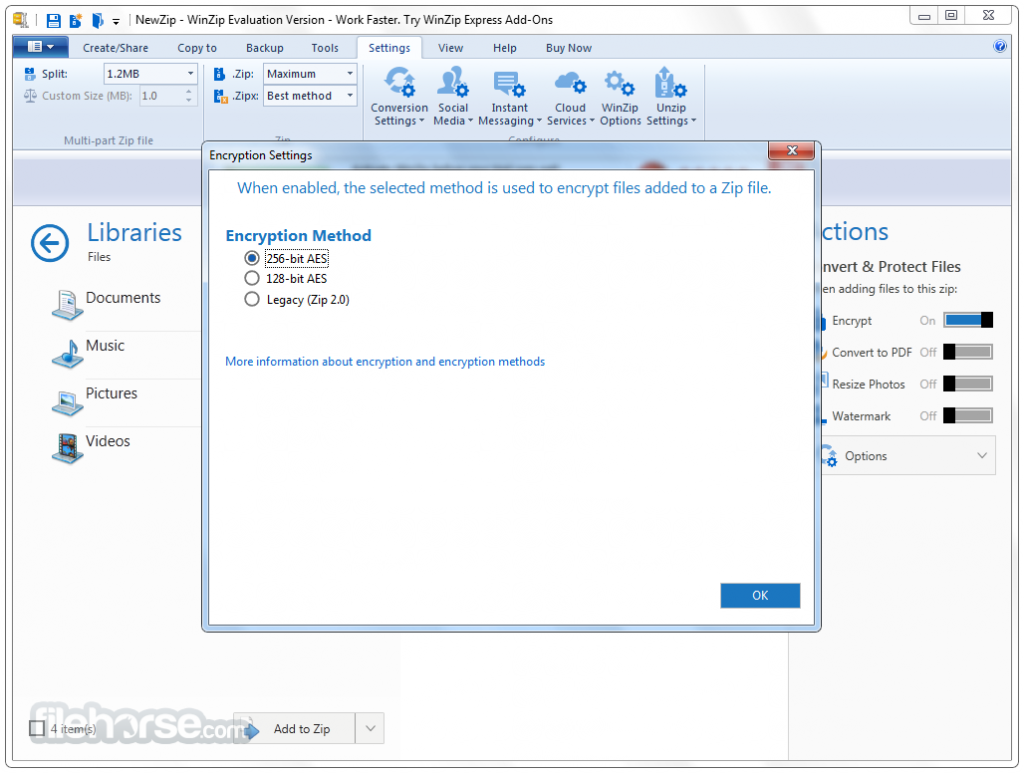Open Cloud Services settings

(x=570, y=96)
